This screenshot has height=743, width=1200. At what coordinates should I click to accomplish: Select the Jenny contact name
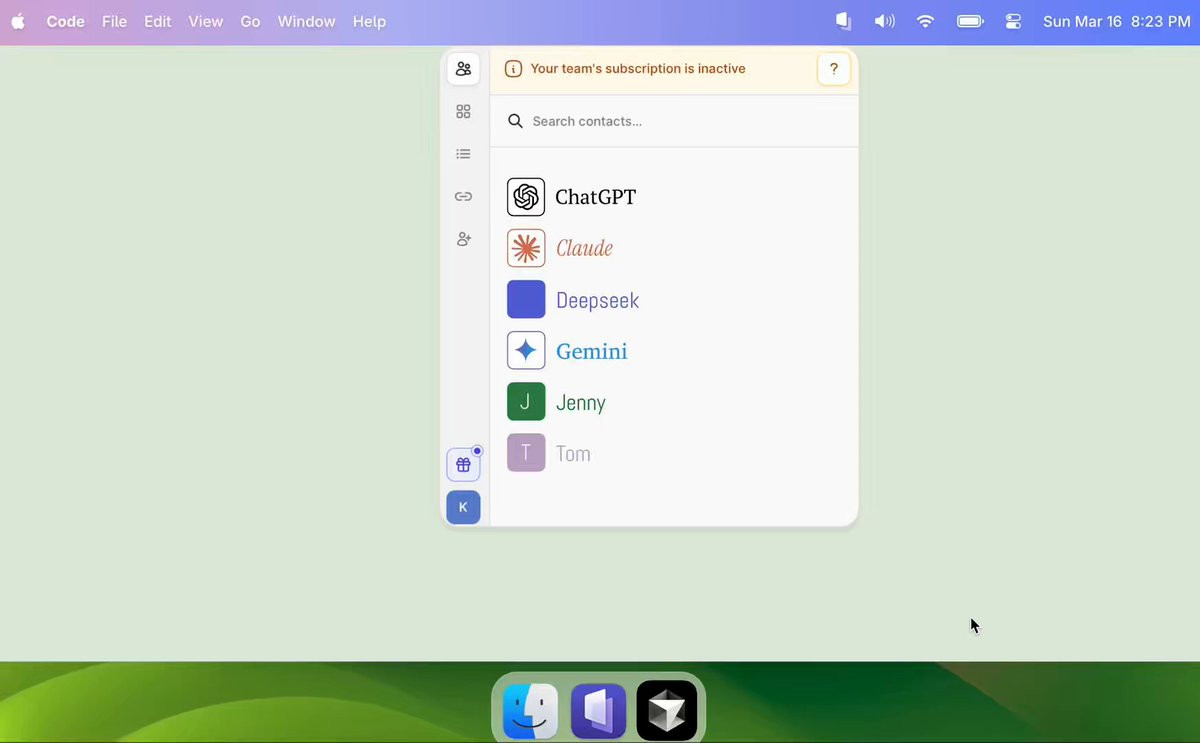pyautogui.click(x=581, y=403)
